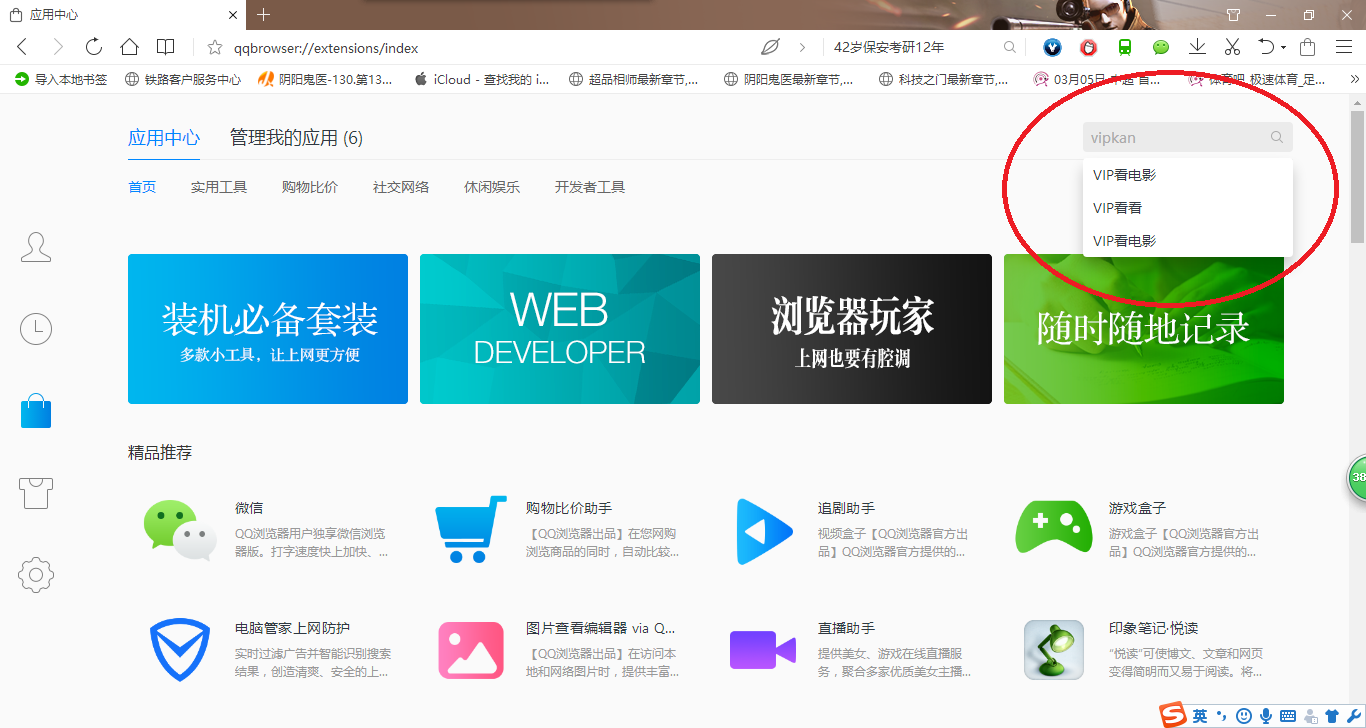Open the 追剧助手 app entry
Screen dimensions: 1366x728
click(x=850, y=530)
